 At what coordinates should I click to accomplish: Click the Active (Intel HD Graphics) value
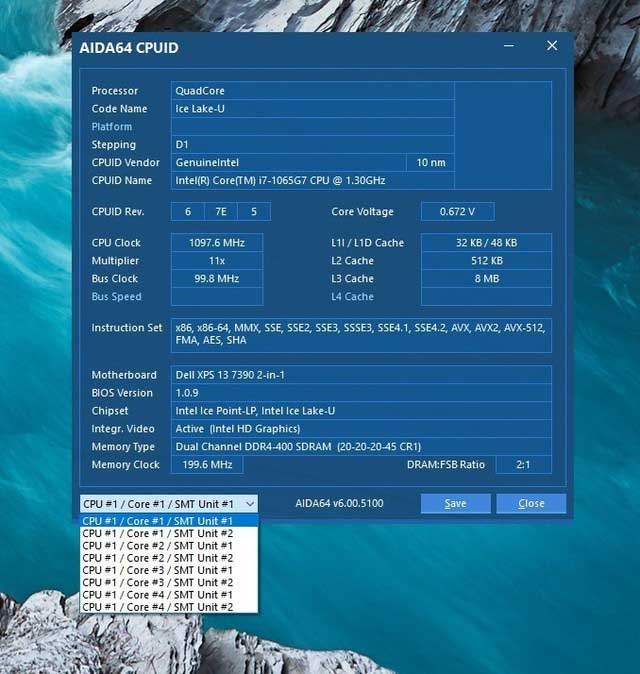(361, 429)
